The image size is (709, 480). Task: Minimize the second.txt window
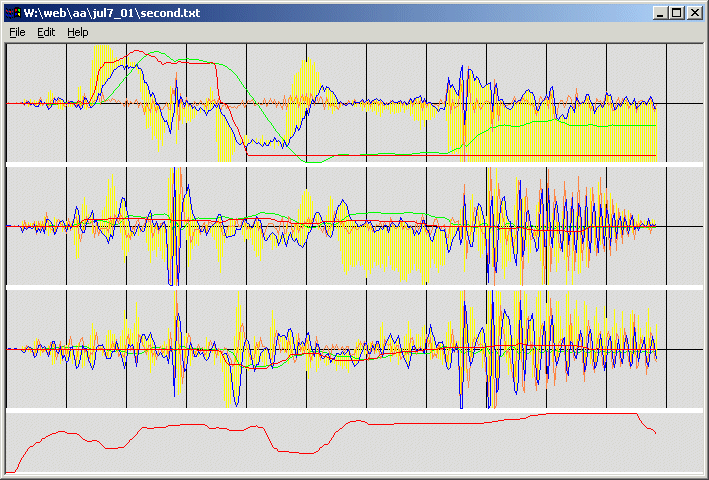click(659, 13)
